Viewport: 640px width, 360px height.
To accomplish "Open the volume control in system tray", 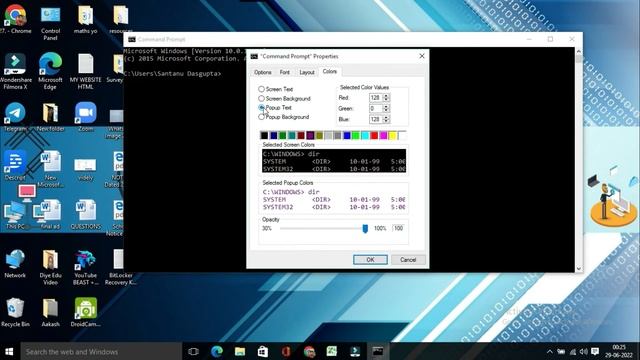I will pyautogui.click(x=584, y=351).
